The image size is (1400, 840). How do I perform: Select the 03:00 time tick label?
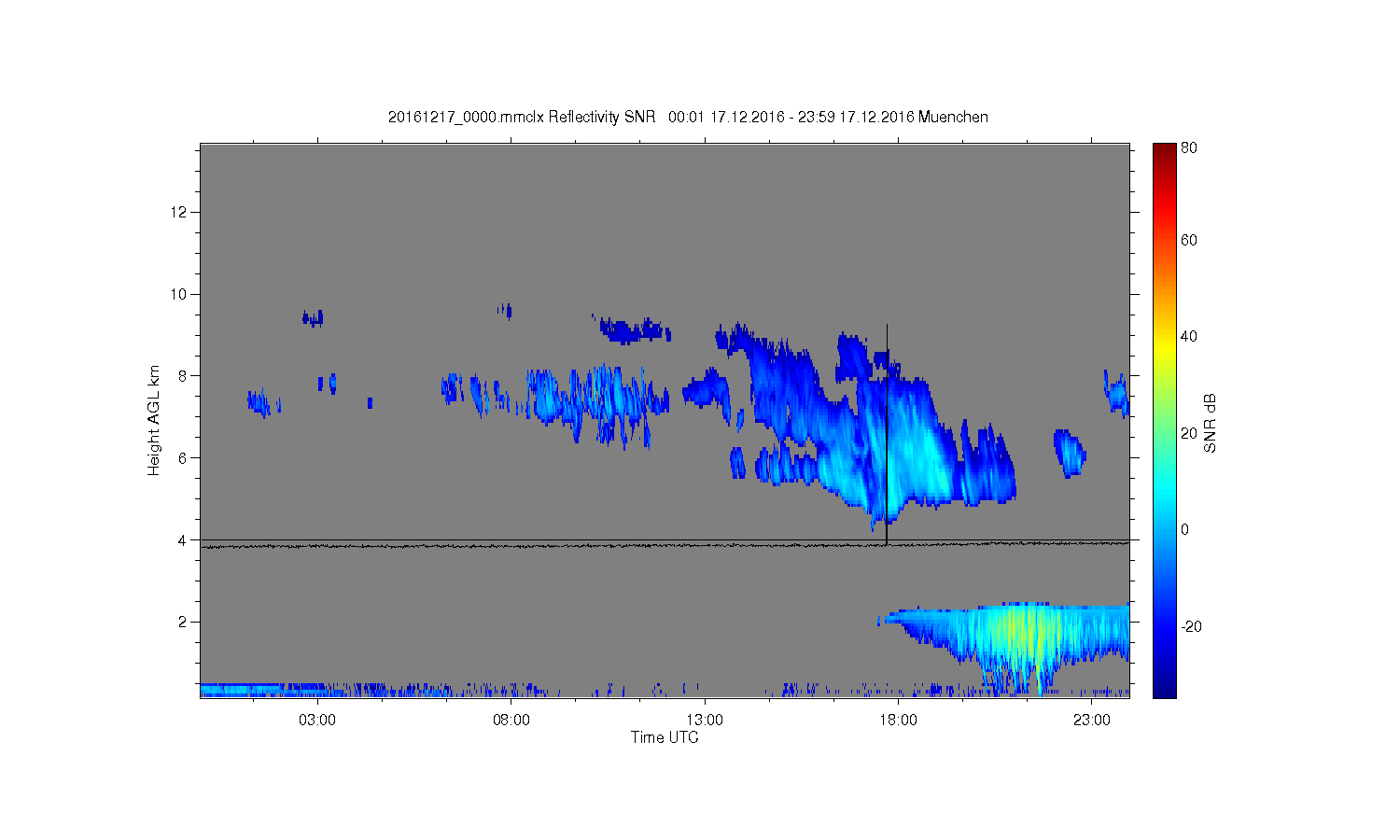point(318,721)
